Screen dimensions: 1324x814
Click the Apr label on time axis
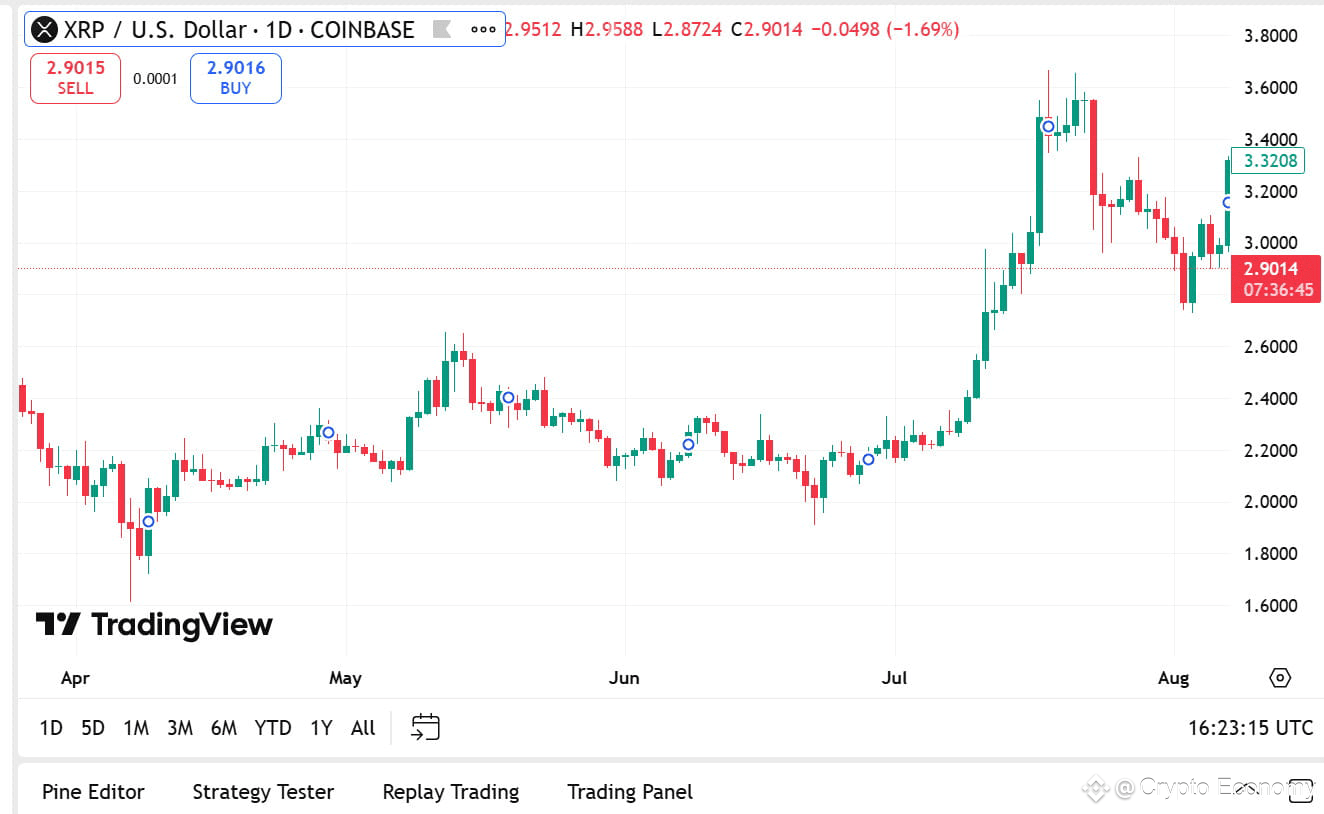click(75, 678)
